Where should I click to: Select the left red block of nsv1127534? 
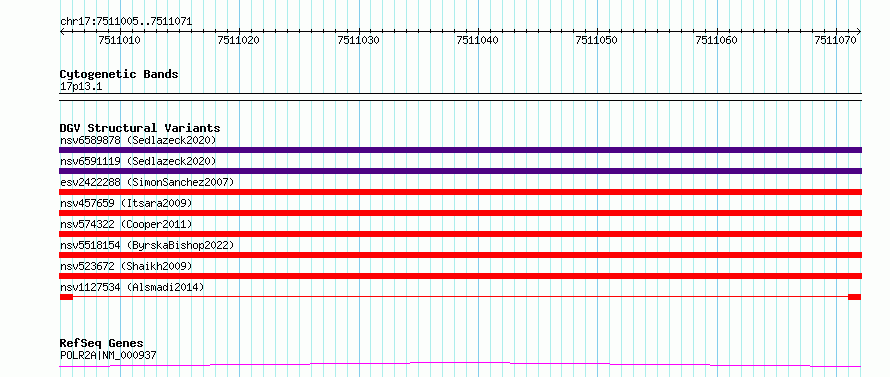coord(66,297)
